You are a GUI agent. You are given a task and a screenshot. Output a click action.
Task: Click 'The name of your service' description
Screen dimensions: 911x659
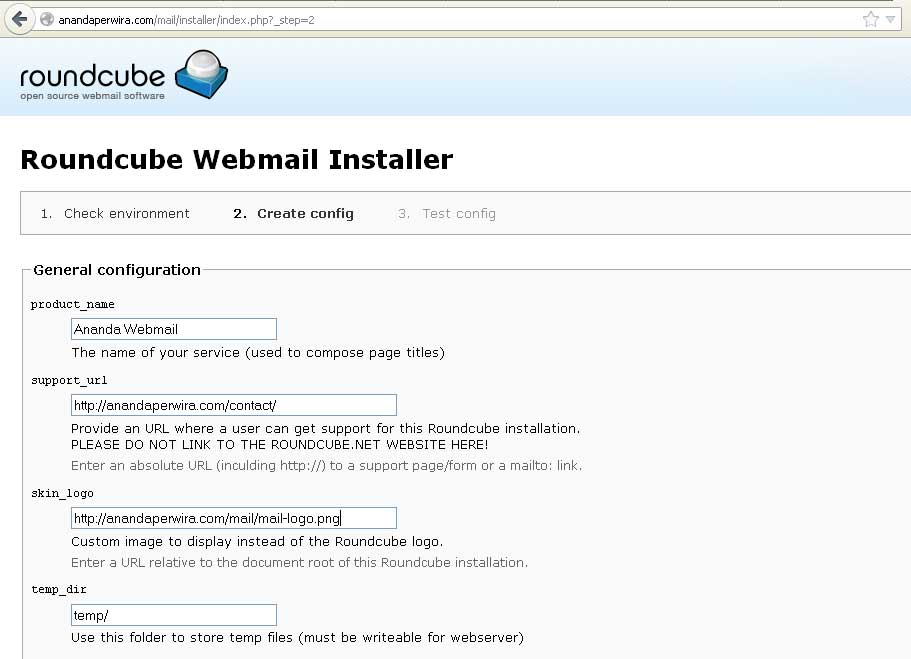coord(258,353)
